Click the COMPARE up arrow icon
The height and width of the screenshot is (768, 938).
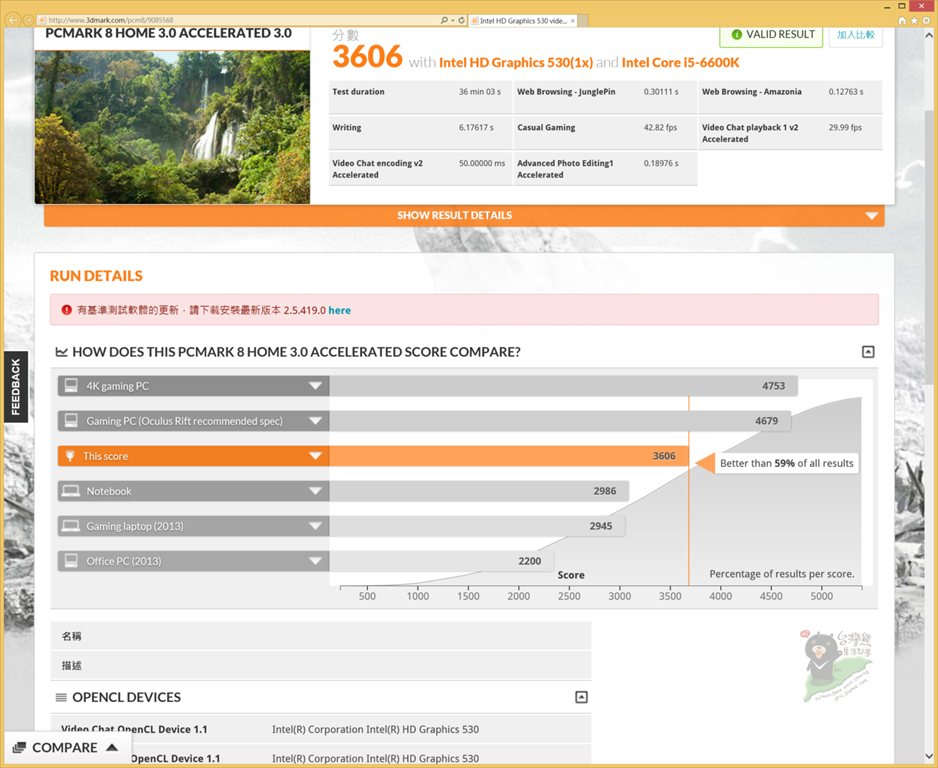point(112,747)
